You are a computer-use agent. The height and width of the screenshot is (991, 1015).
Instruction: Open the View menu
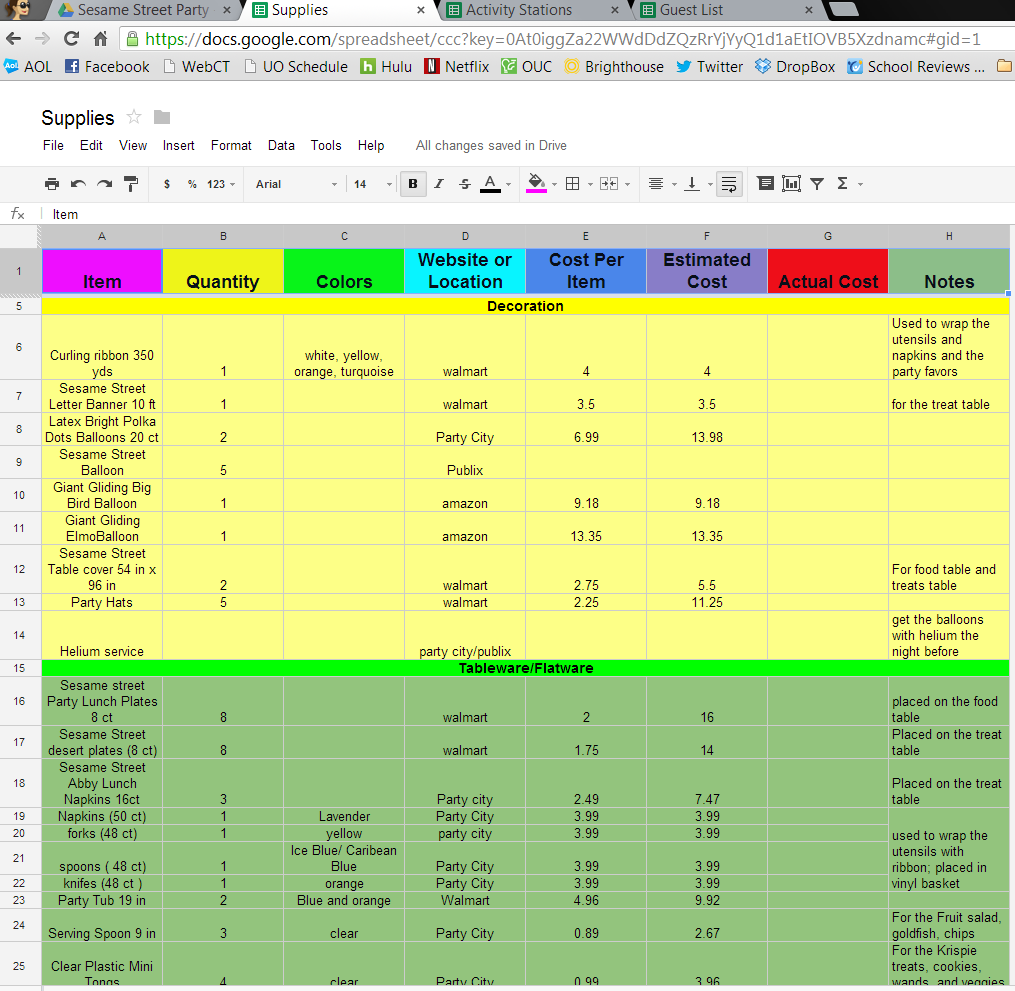click(x=133, y=145)
